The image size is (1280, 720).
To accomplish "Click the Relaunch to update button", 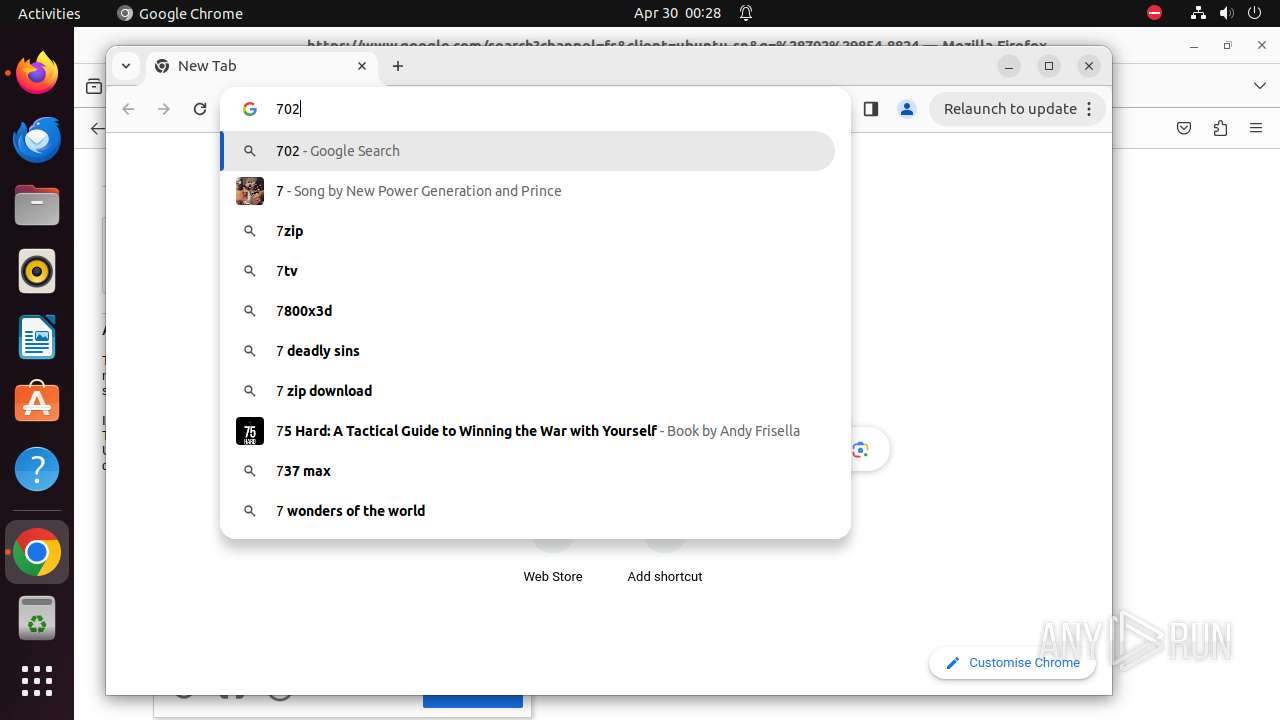I will coord(1018,109).
